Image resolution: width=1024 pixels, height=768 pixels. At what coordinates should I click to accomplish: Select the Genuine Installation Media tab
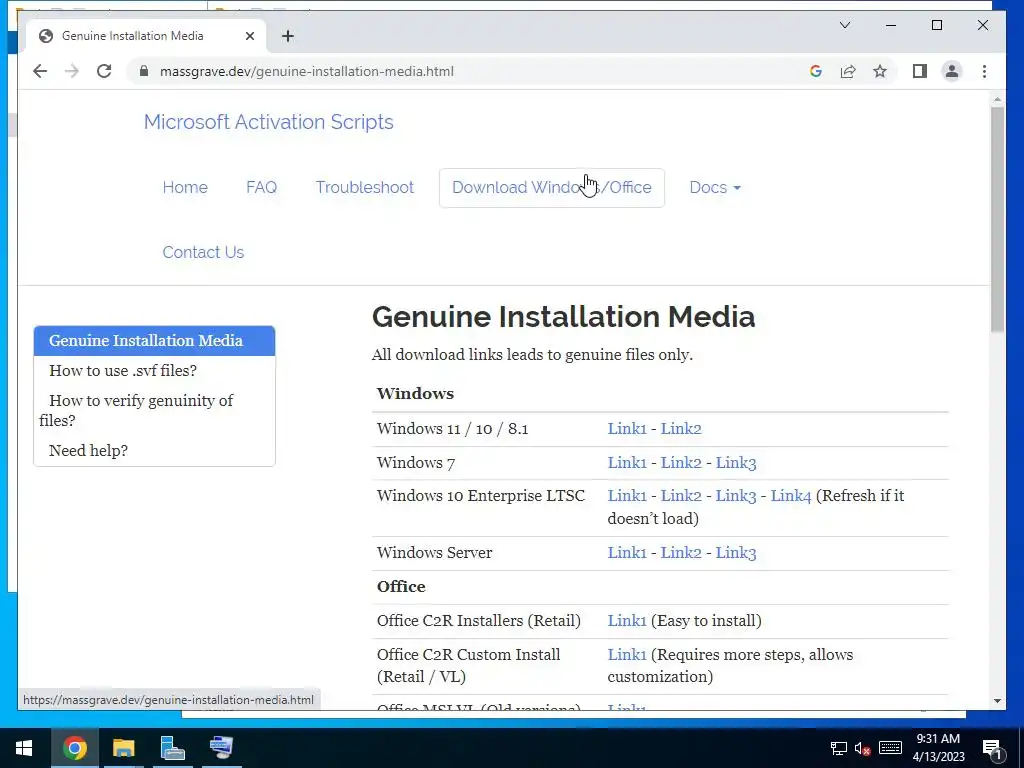coord(146,36)
